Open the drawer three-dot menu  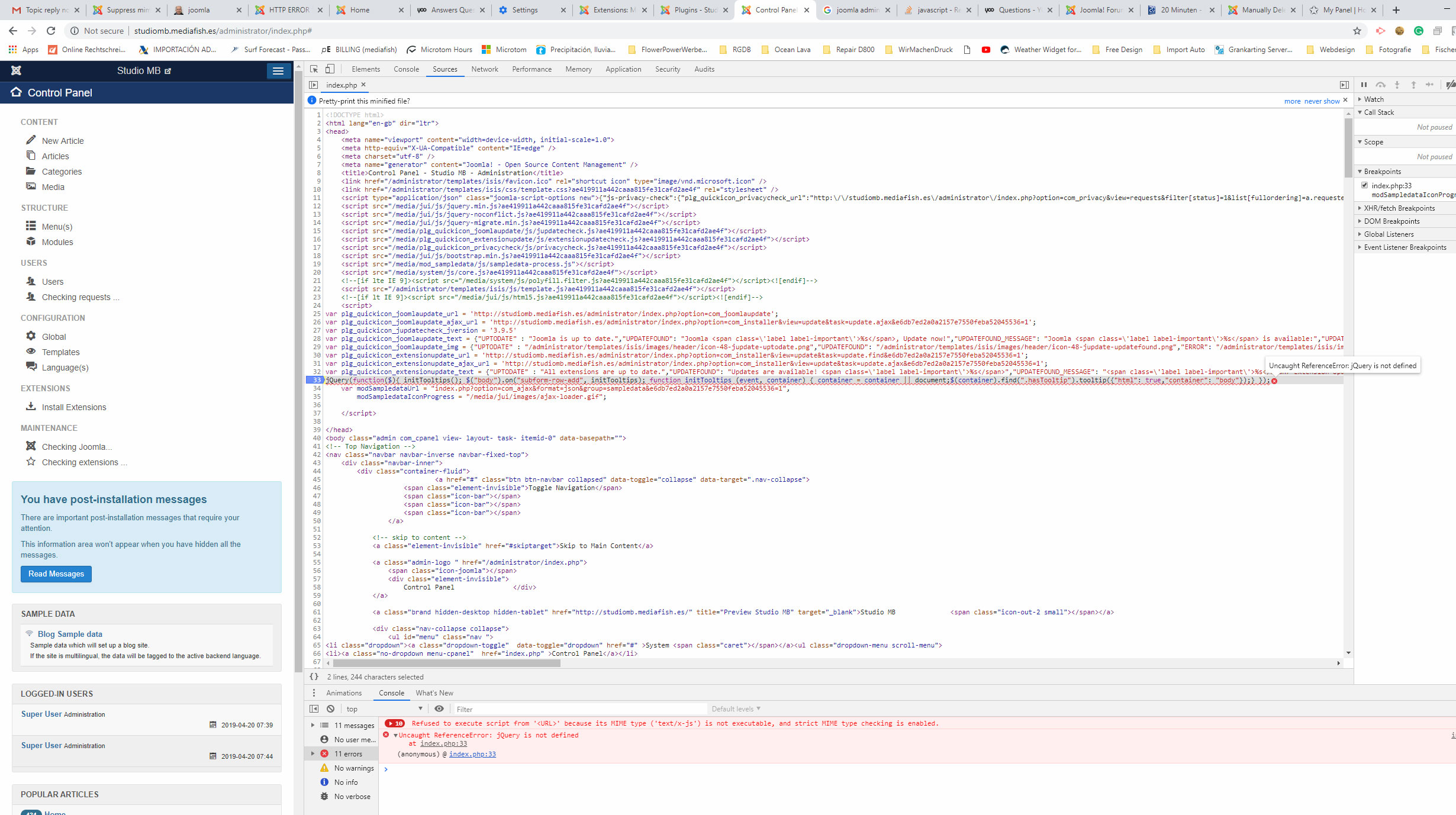314,693
